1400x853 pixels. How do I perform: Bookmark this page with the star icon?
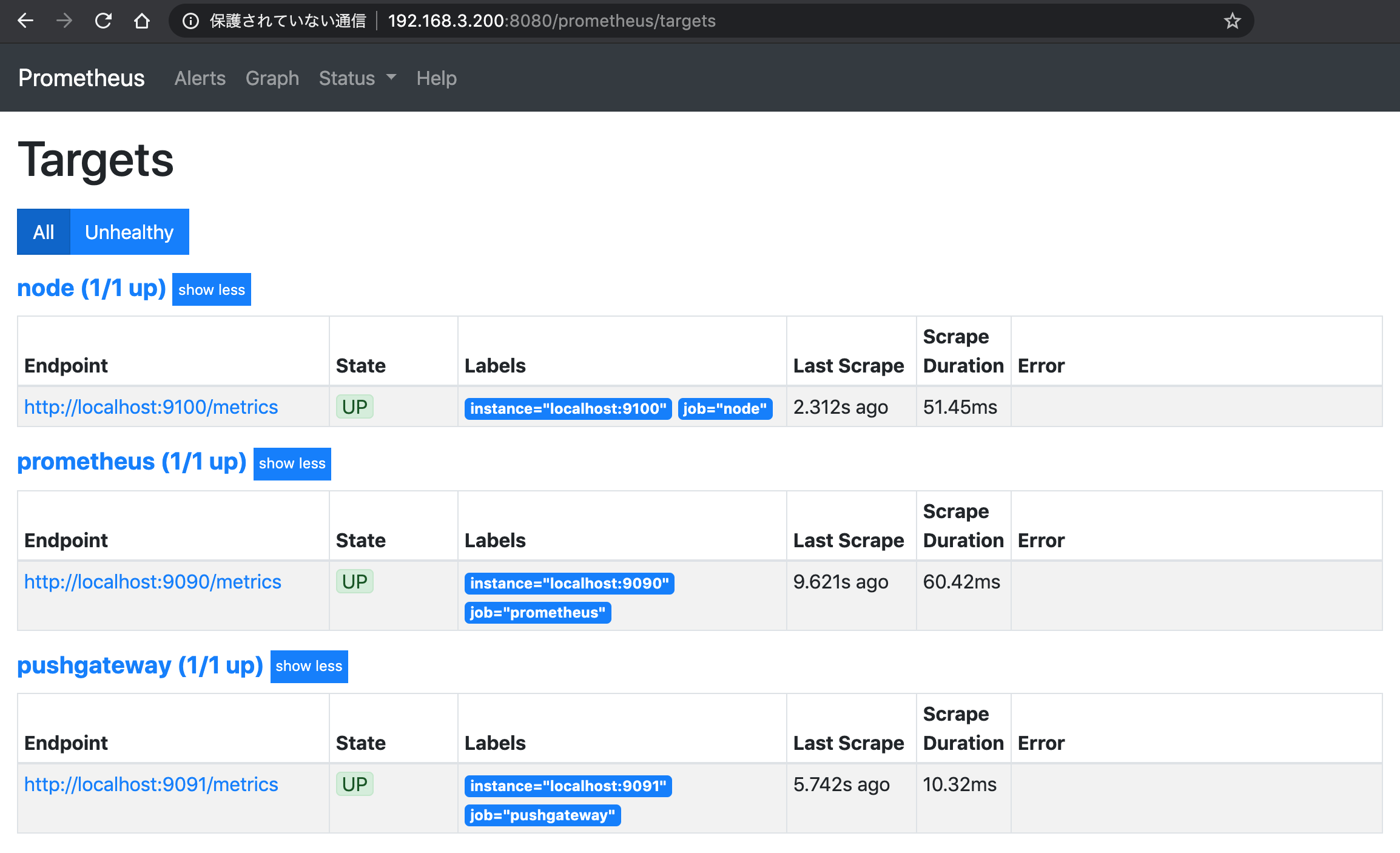tap(1232, 21)
